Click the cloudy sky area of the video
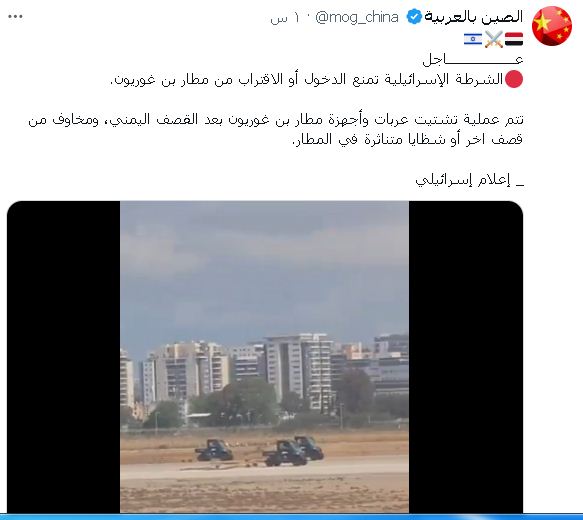Image resolution: width=583 pixels, height=520 pixels. coord(264,268)
